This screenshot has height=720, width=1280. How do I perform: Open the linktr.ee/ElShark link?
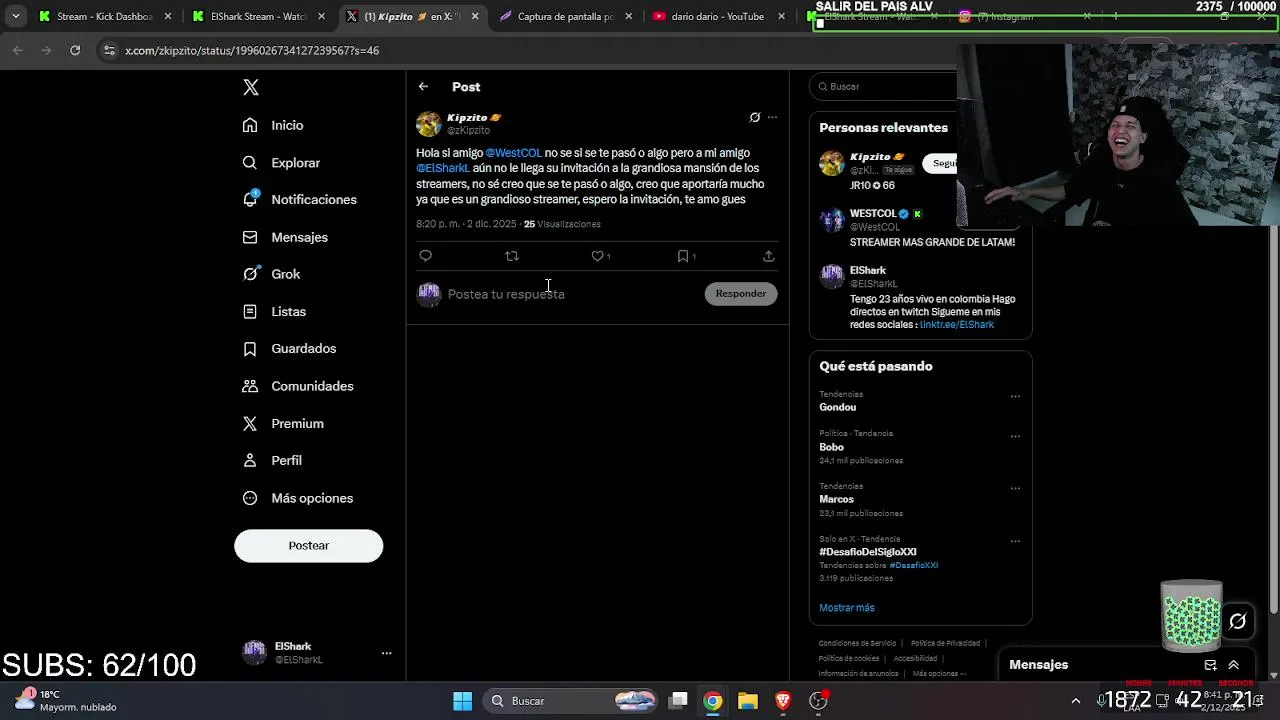tap(957, 325)
